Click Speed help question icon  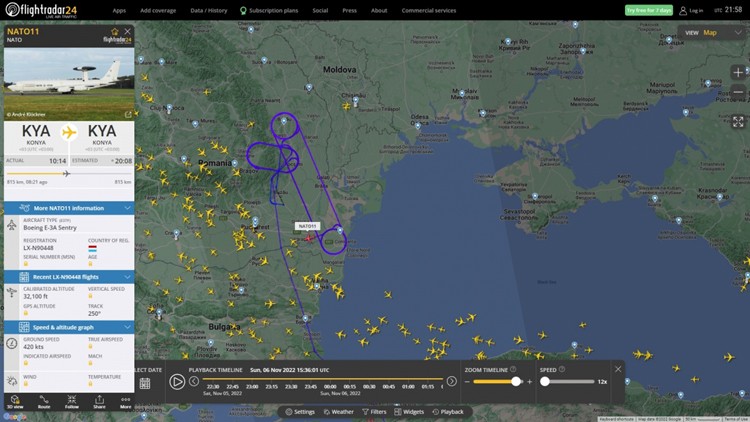click(x=562, y=369)
